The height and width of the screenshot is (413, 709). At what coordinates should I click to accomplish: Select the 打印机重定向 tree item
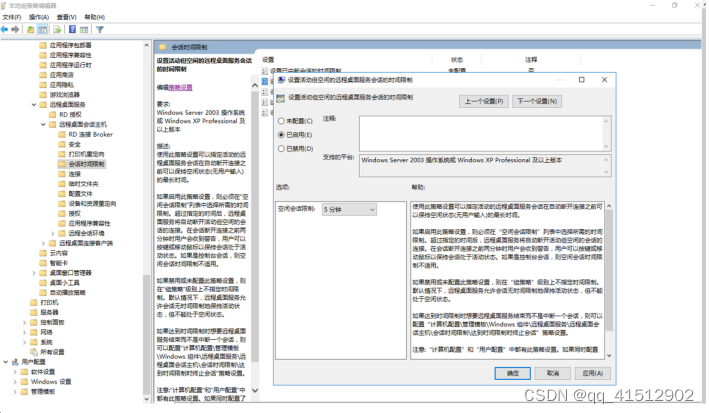86,154
